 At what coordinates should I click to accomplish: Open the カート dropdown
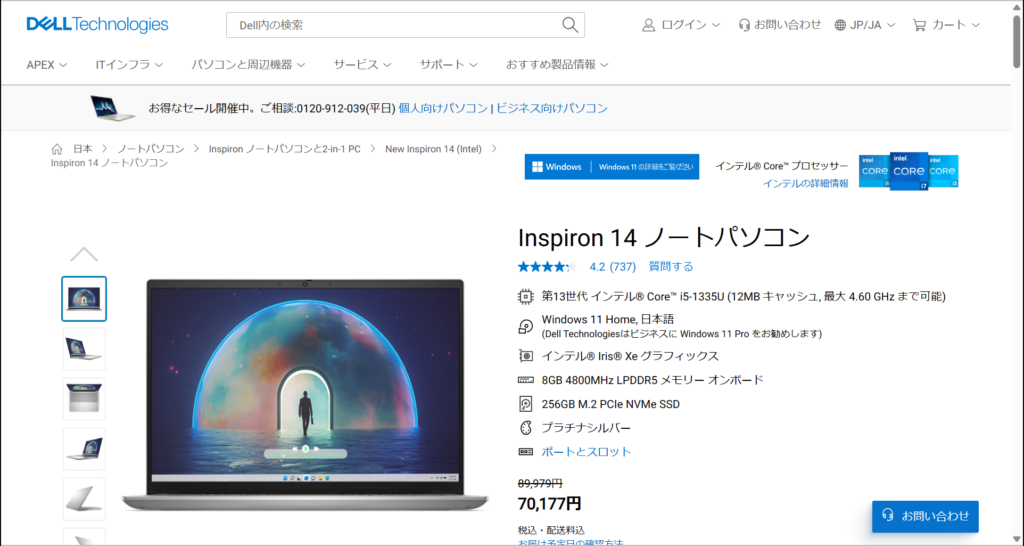946,25
